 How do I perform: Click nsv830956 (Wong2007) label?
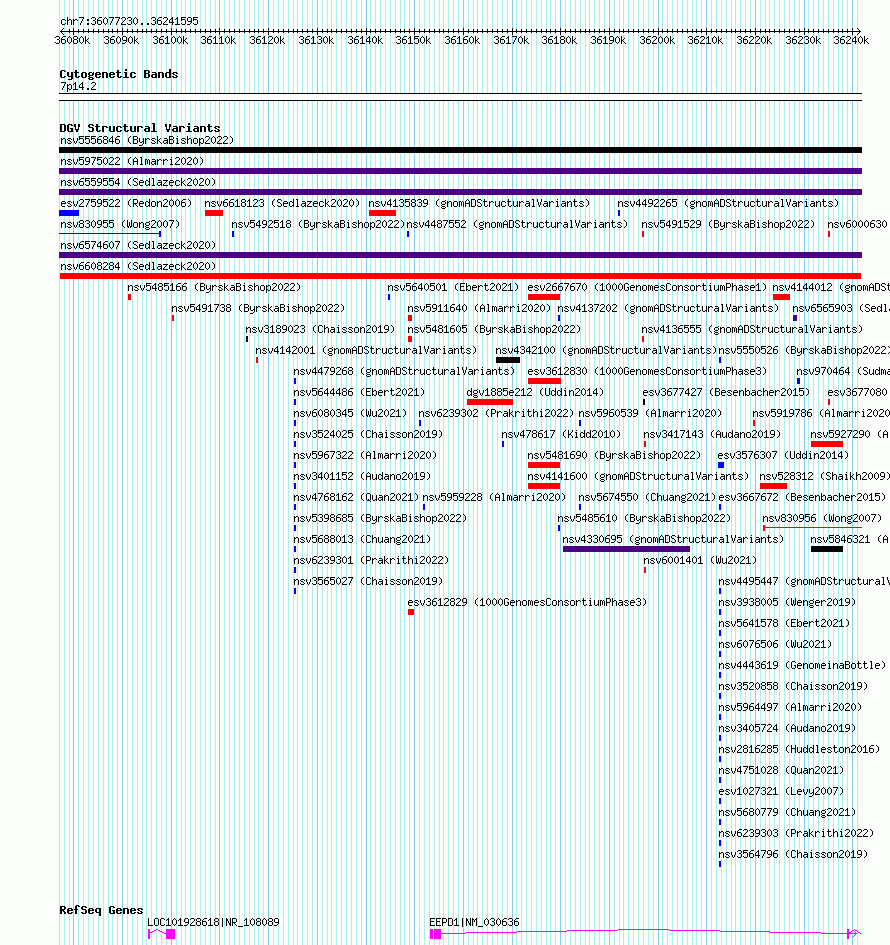click(x=822, y=519)
